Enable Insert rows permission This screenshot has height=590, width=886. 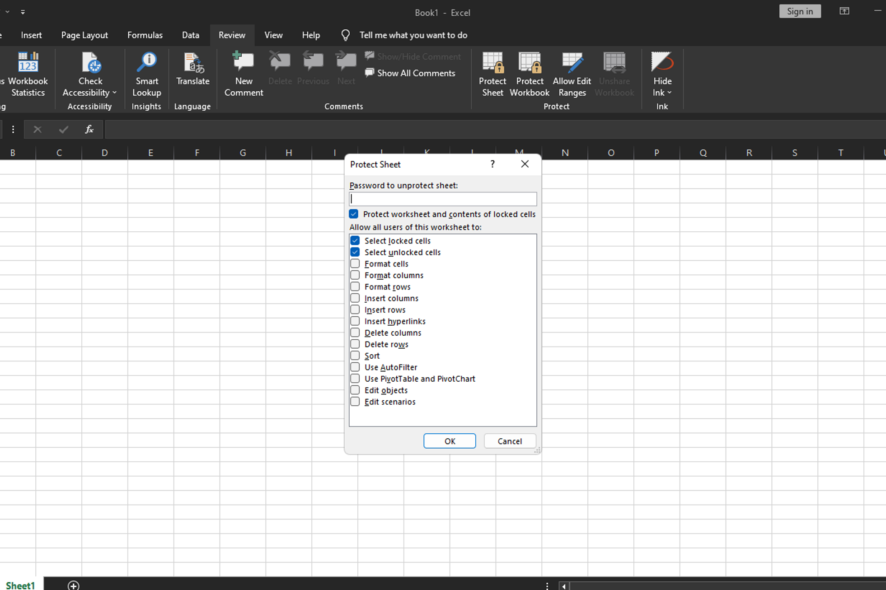point(355,309)
